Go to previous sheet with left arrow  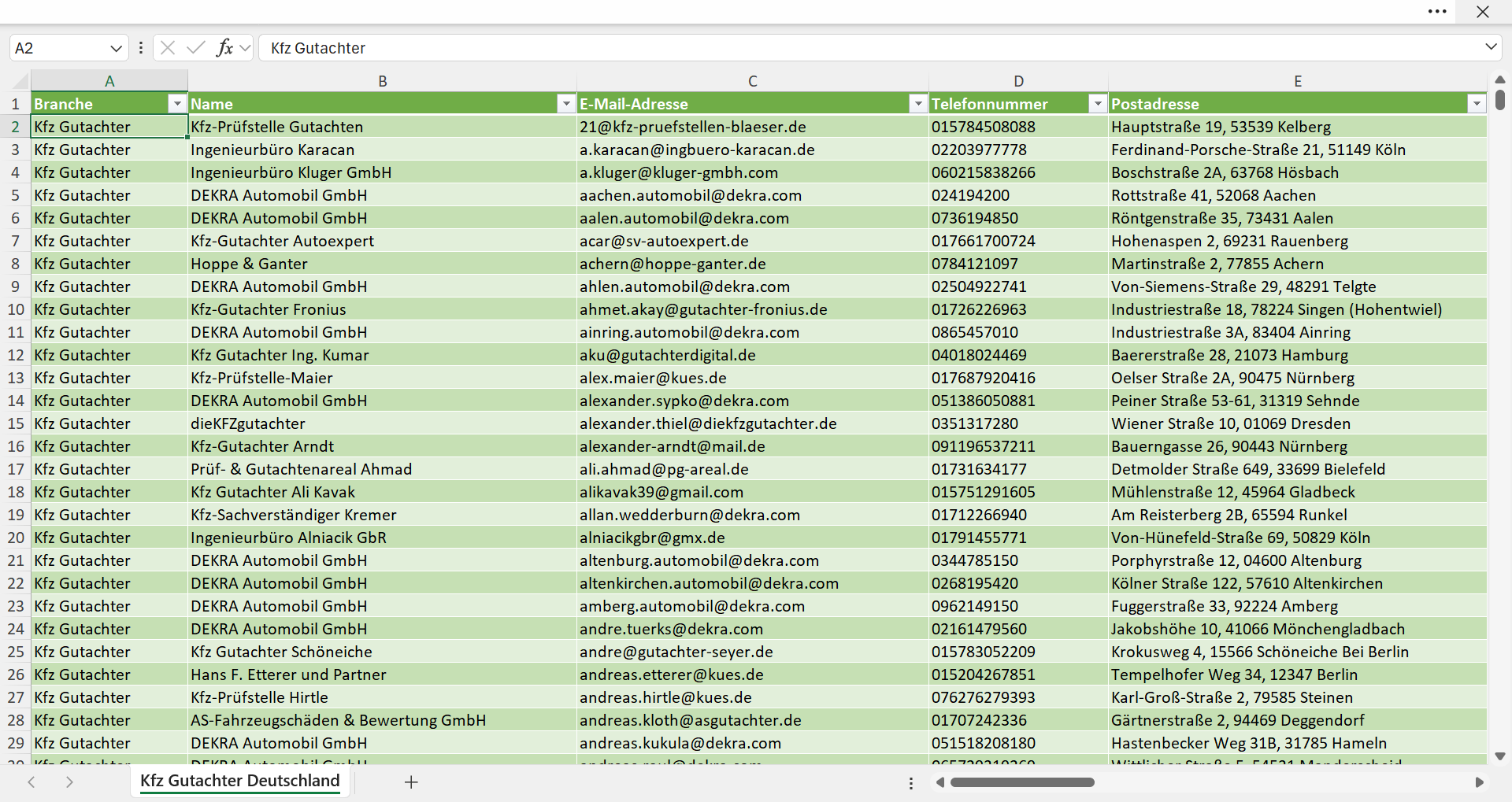pos(31,782)
